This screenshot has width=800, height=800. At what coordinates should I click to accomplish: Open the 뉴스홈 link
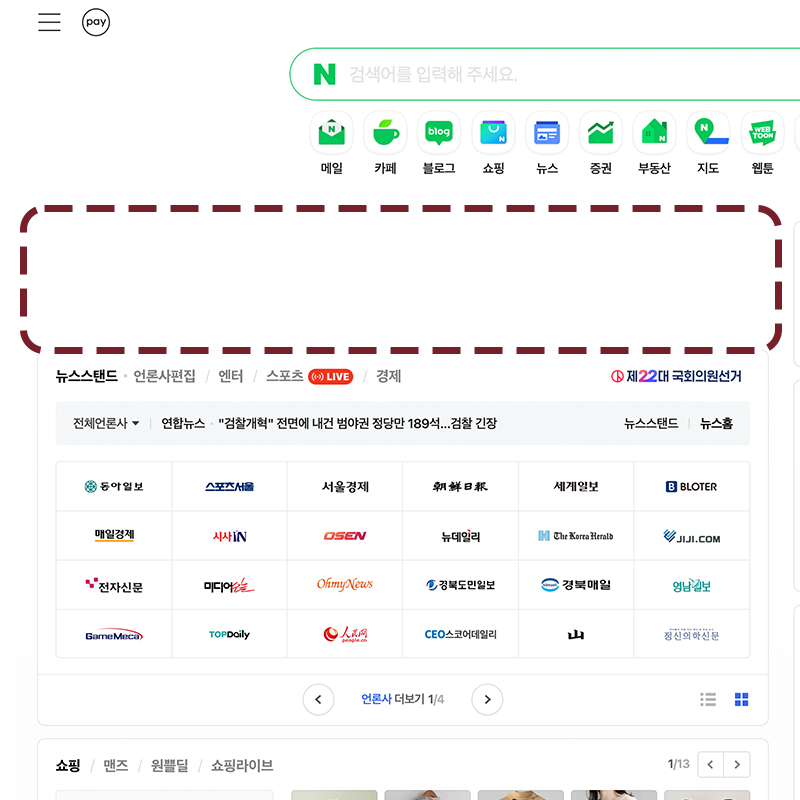[x=716, y=423]
